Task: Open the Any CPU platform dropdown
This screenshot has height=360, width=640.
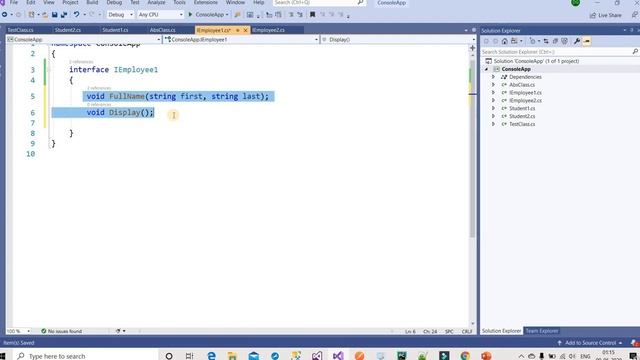Action: [x=160, y=15]
